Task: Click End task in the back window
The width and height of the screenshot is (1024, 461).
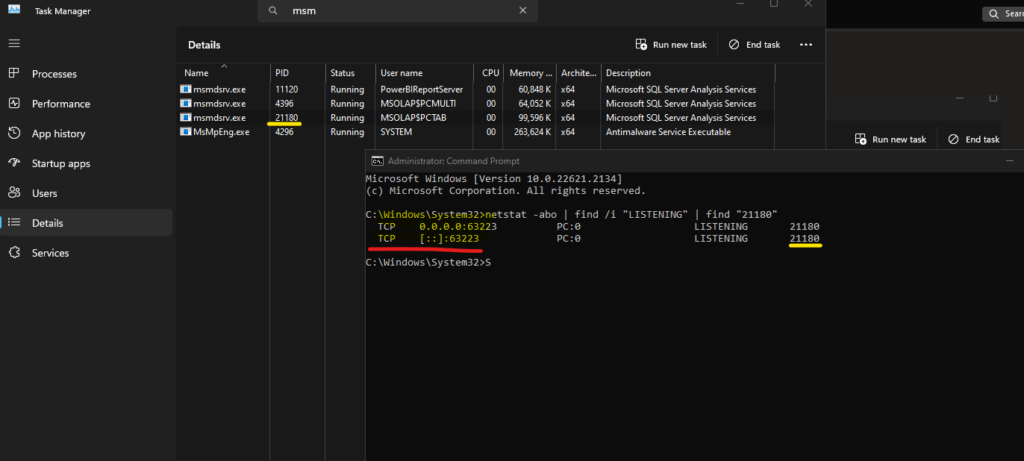Action: coord(974,139)
